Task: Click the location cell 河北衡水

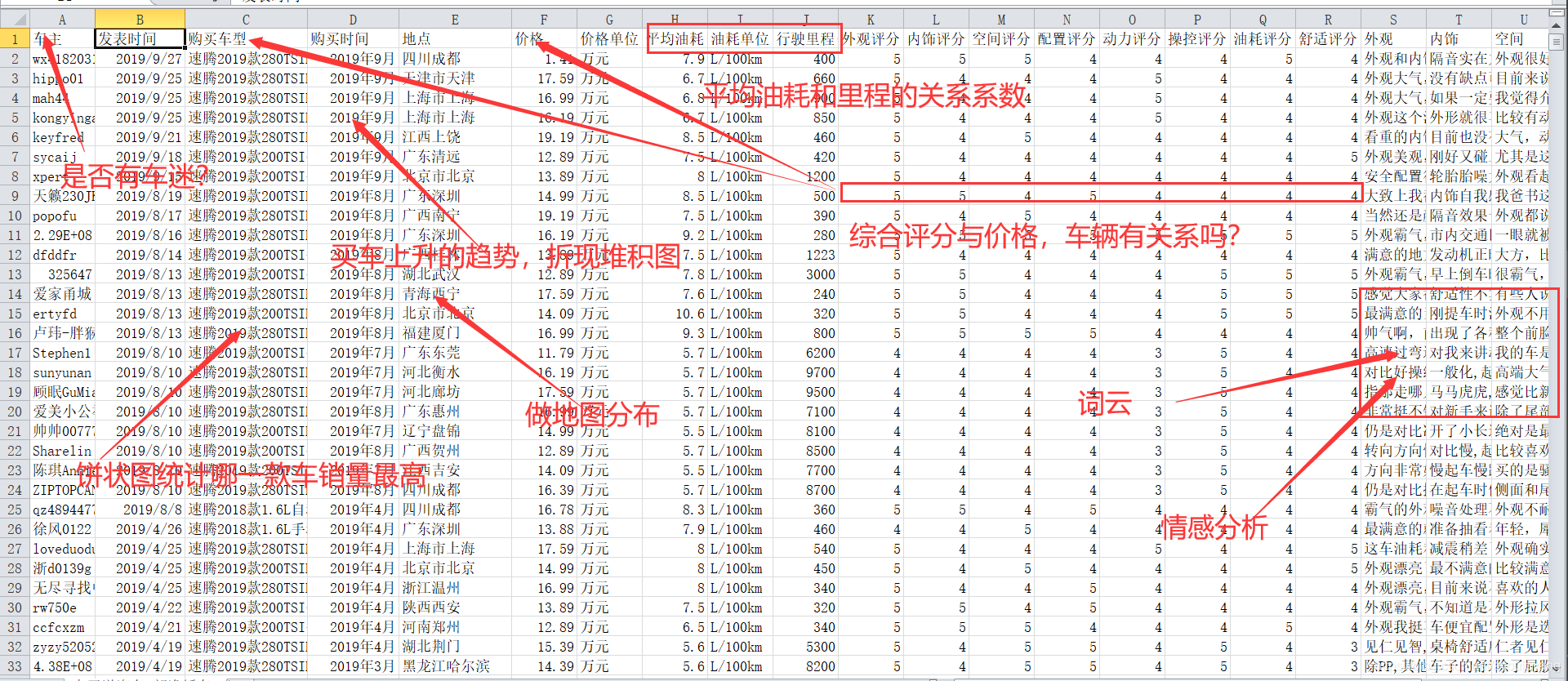Action: pyautogui.click(x=455, y=372)
